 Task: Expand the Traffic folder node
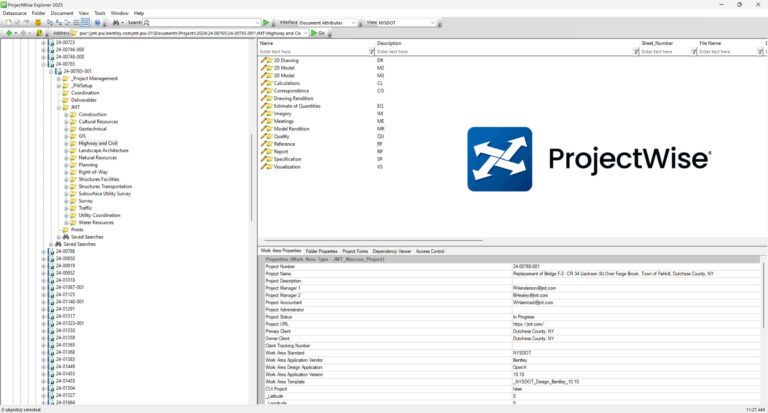point(66,208)
